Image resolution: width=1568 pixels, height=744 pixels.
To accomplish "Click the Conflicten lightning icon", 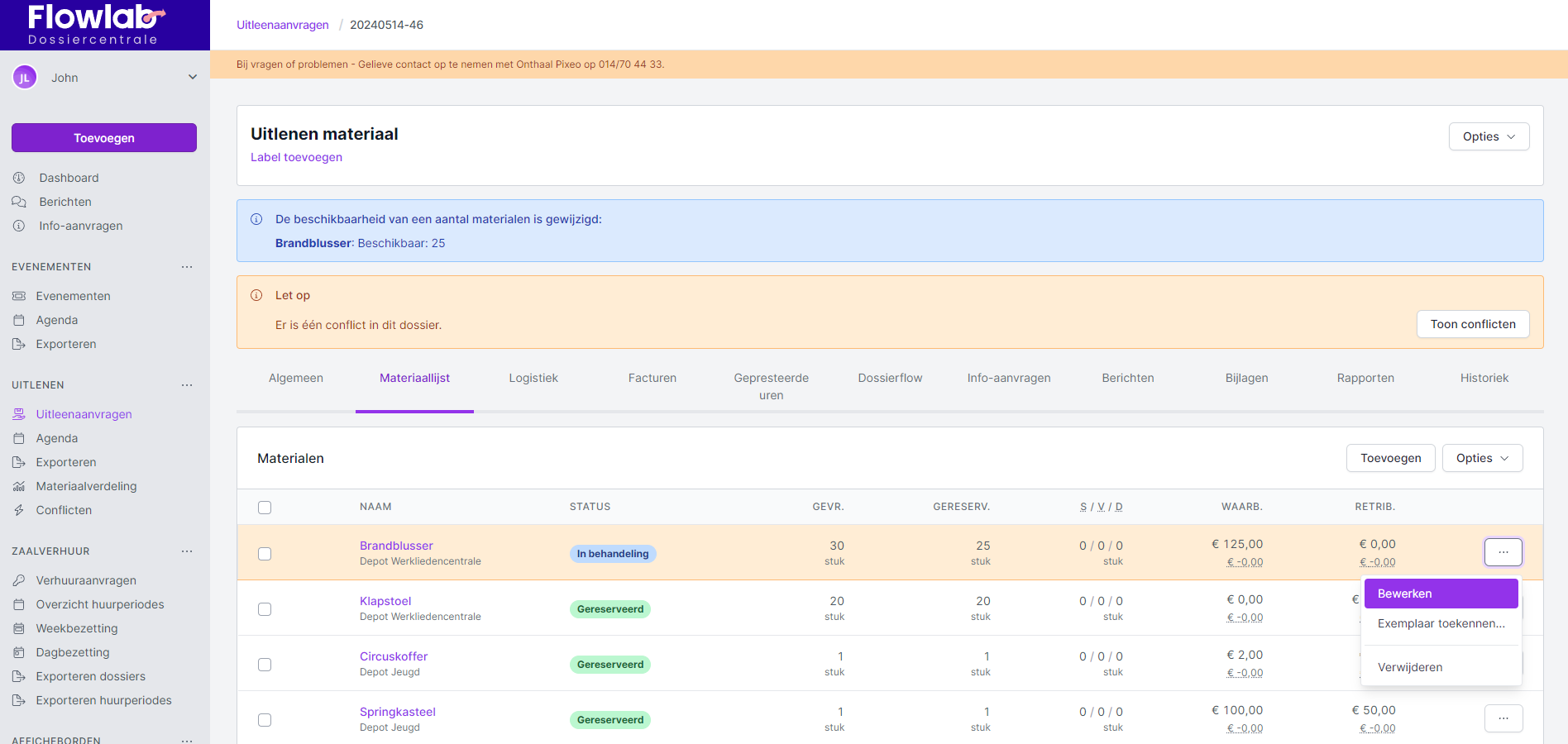I will click(x=19, y=510).
